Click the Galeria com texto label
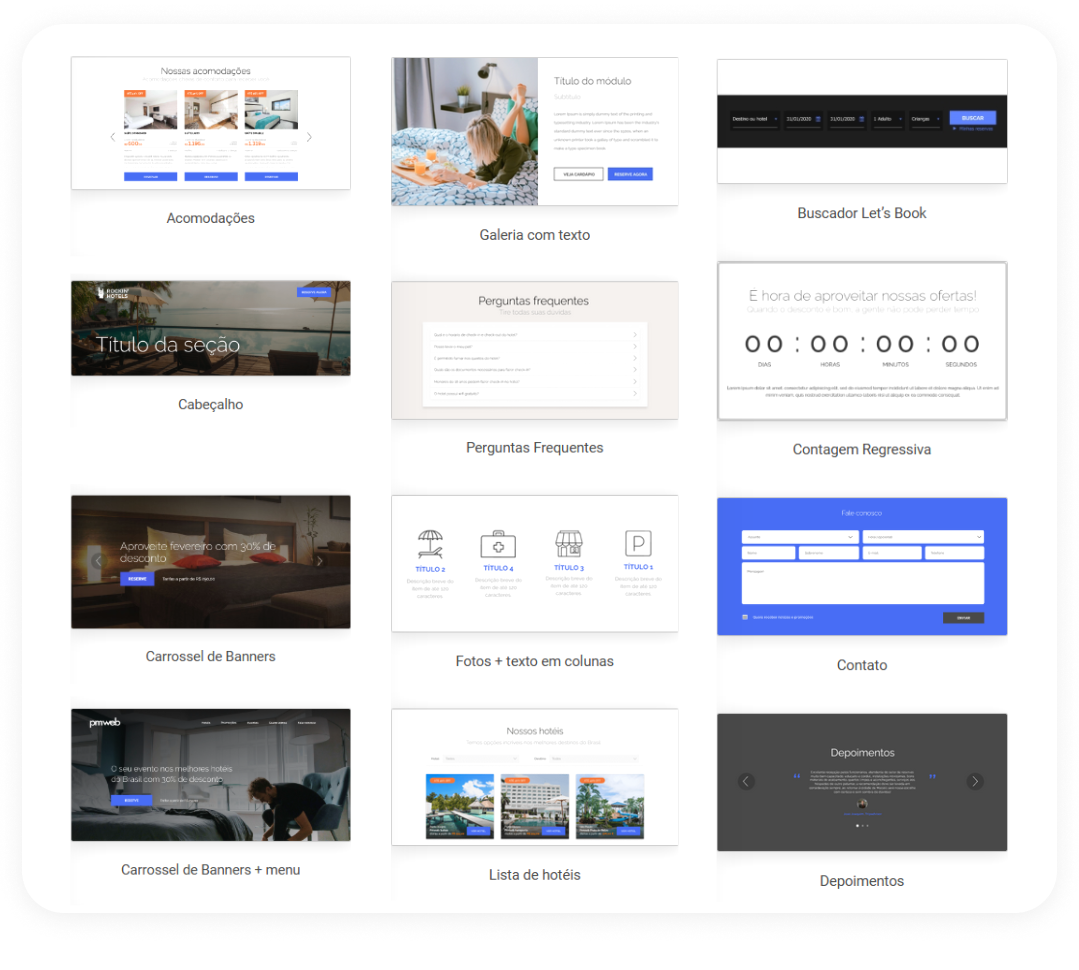 [x=535, y=235]
